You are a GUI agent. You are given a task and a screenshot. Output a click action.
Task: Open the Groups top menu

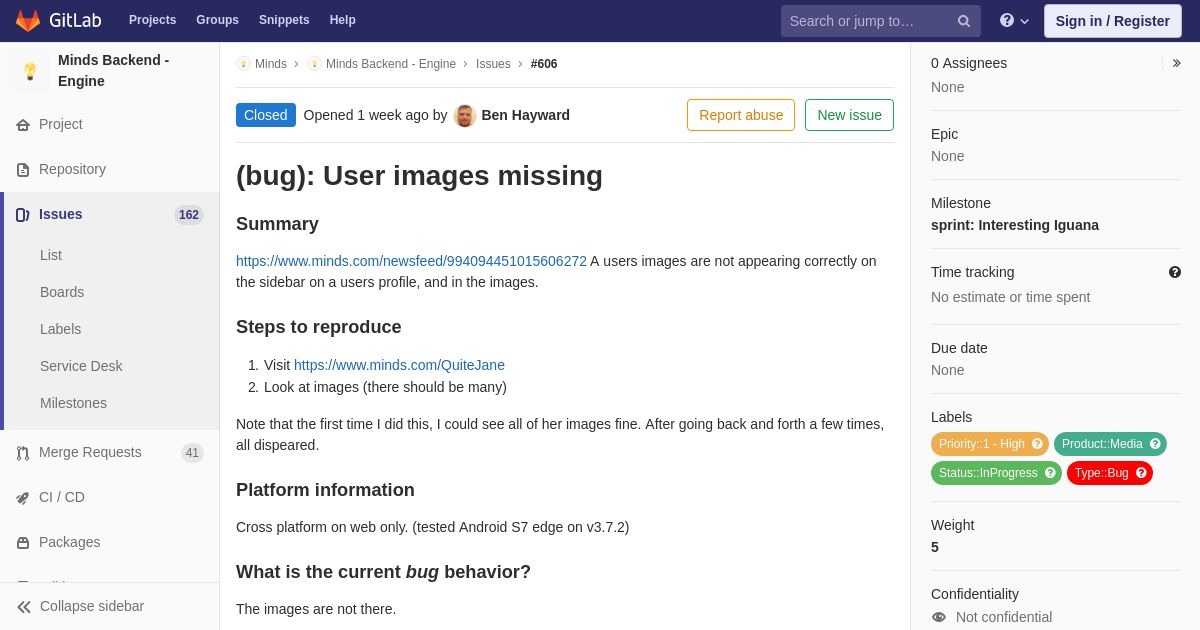point(217,20)
